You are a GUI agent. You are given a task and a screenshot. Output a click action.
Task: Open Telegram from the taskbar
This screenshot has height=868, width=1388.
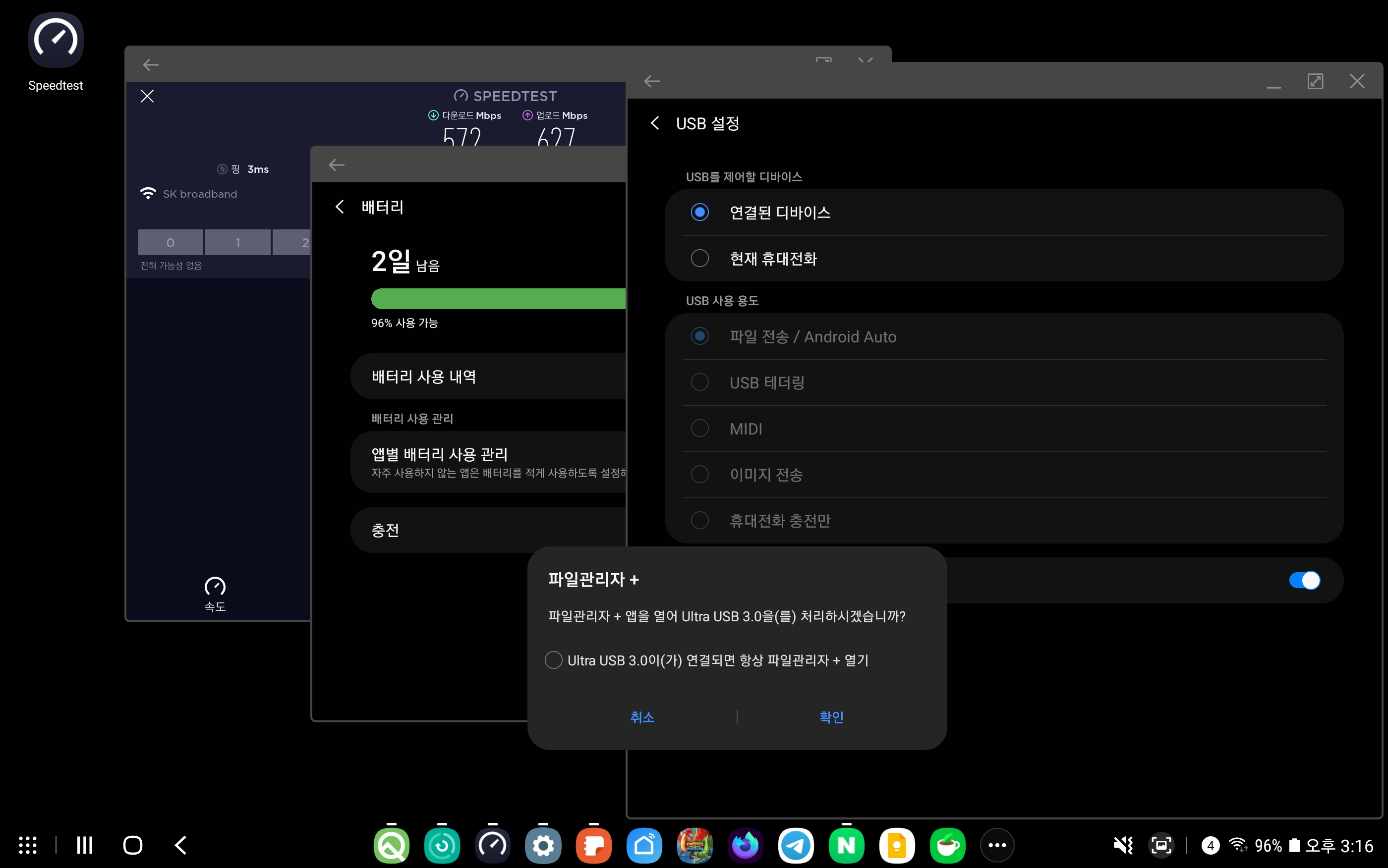click(795, 845)
